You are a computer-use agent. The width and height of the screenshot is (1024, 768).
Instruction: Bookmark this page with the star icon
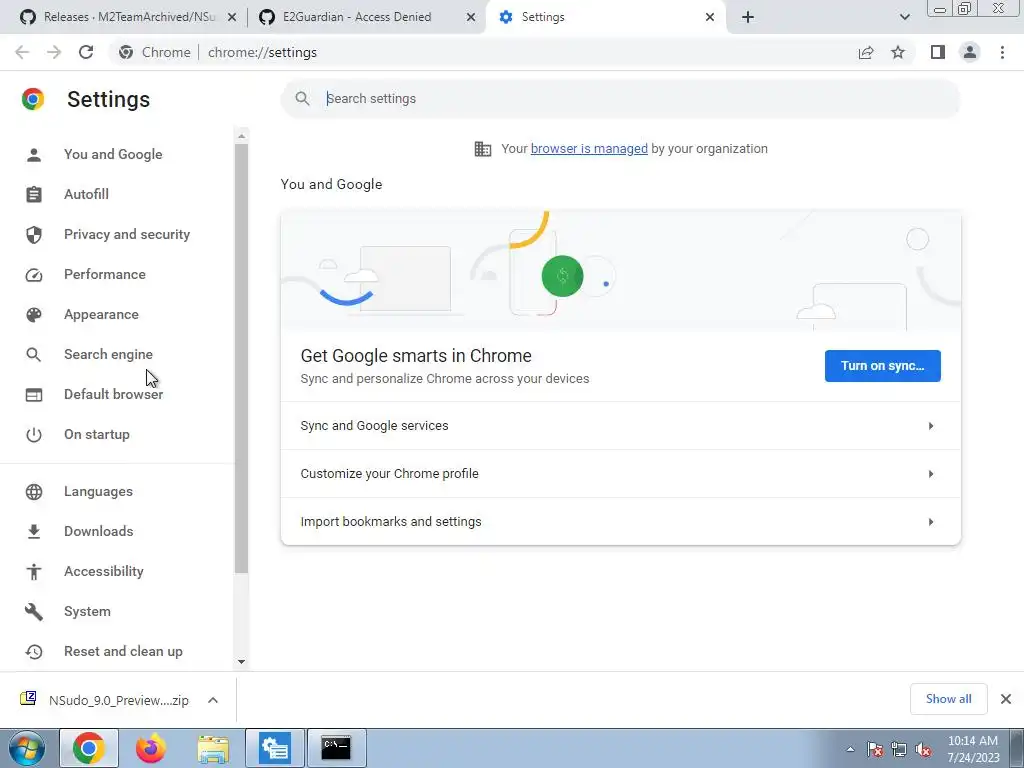pyautogui.click(x=898, y=52)
